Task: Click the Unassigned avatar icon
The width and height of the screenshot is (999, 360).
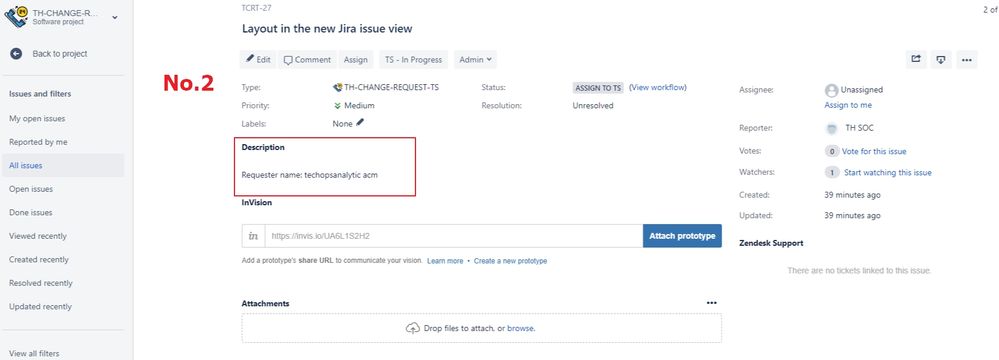Action: click(831, 90)
